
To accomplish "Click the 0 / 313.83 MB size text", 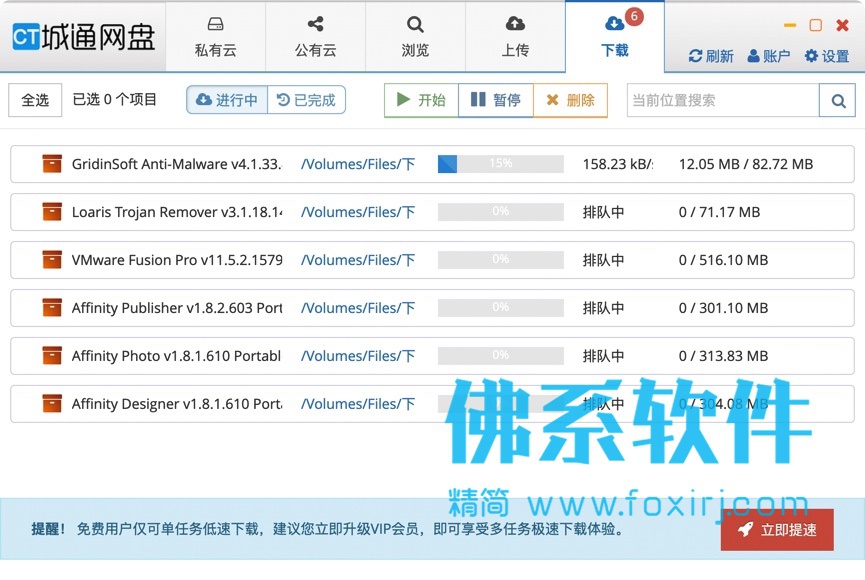I will (x=723, y=356).
